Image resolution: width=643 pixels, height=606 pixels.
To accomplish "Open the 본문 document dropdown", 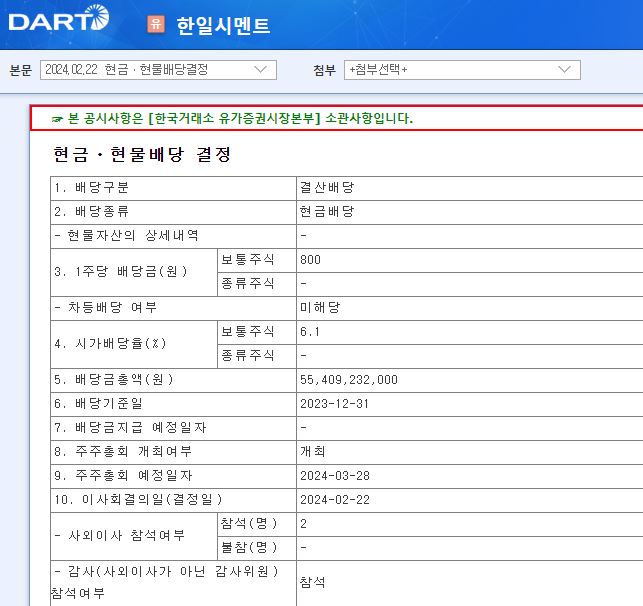I will click(158, 70).
